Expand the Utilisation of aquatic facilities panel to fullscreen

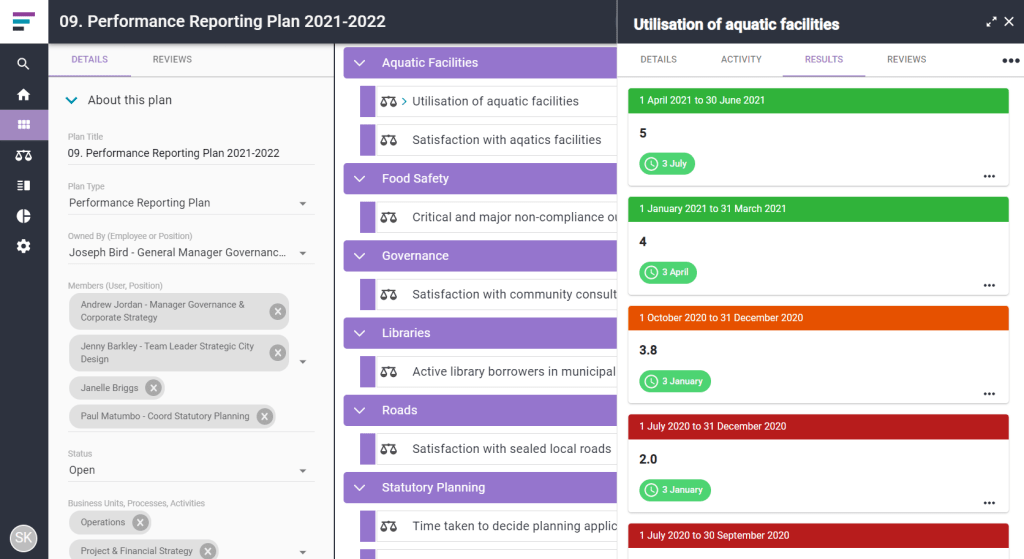[x=991, y=22]
